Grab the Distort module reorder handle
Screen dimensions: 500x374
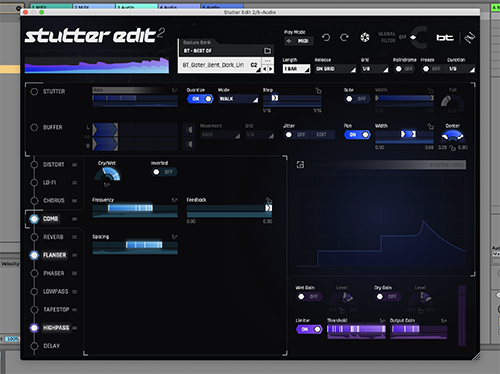coord(75,165)
